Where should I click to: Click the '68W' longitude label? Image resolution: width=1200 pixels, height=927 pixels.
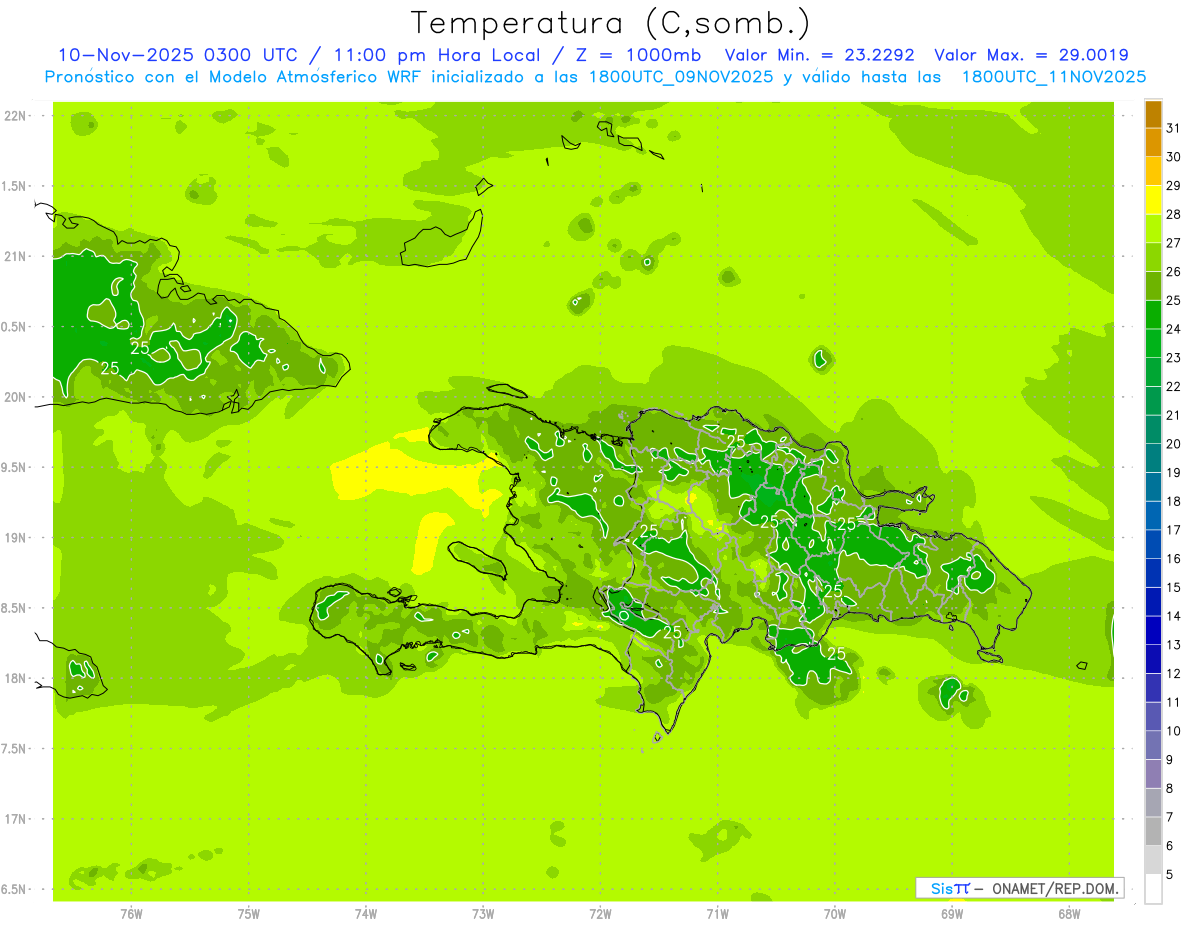(1069, 913)
